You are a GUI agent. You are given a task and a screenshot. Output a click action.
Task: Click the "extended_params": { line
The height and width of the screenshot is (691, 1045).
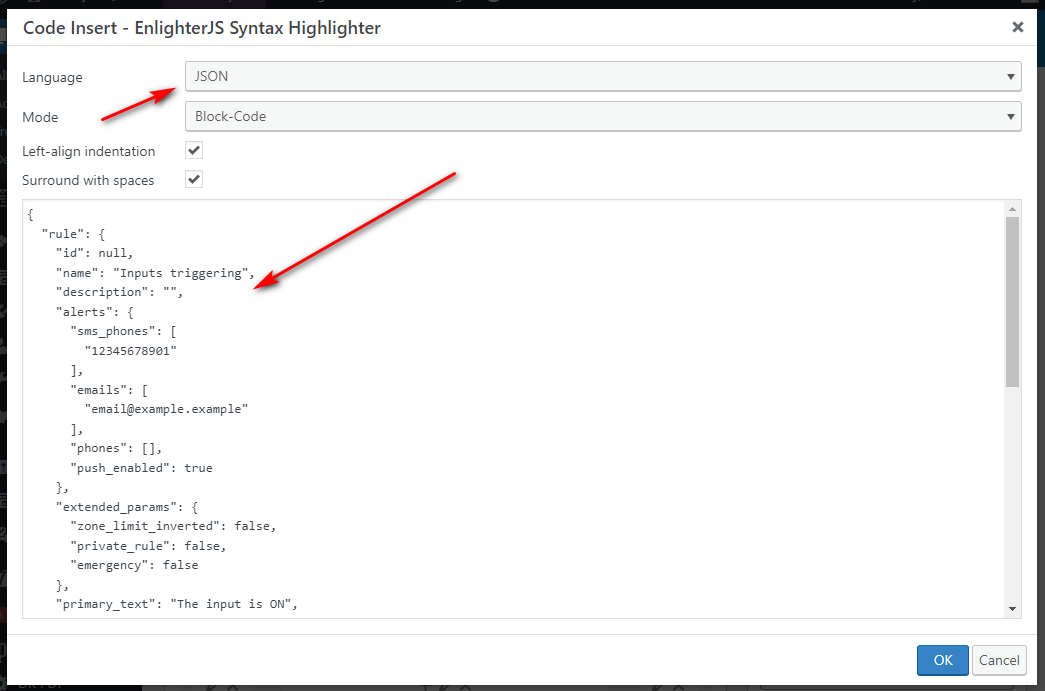127,508
